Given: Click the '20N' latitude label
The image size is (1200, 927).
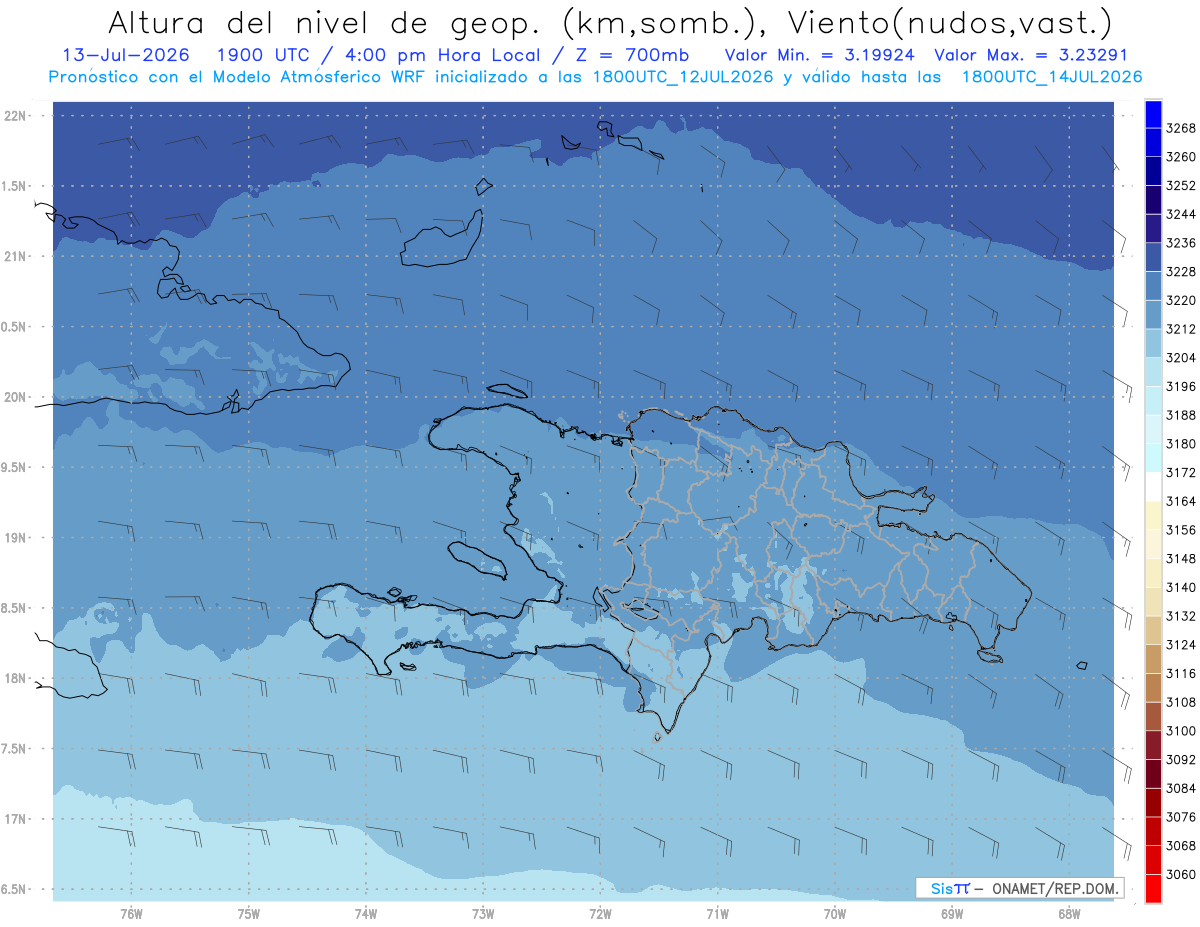Looking at the screenshot, I should pos(14,397).
